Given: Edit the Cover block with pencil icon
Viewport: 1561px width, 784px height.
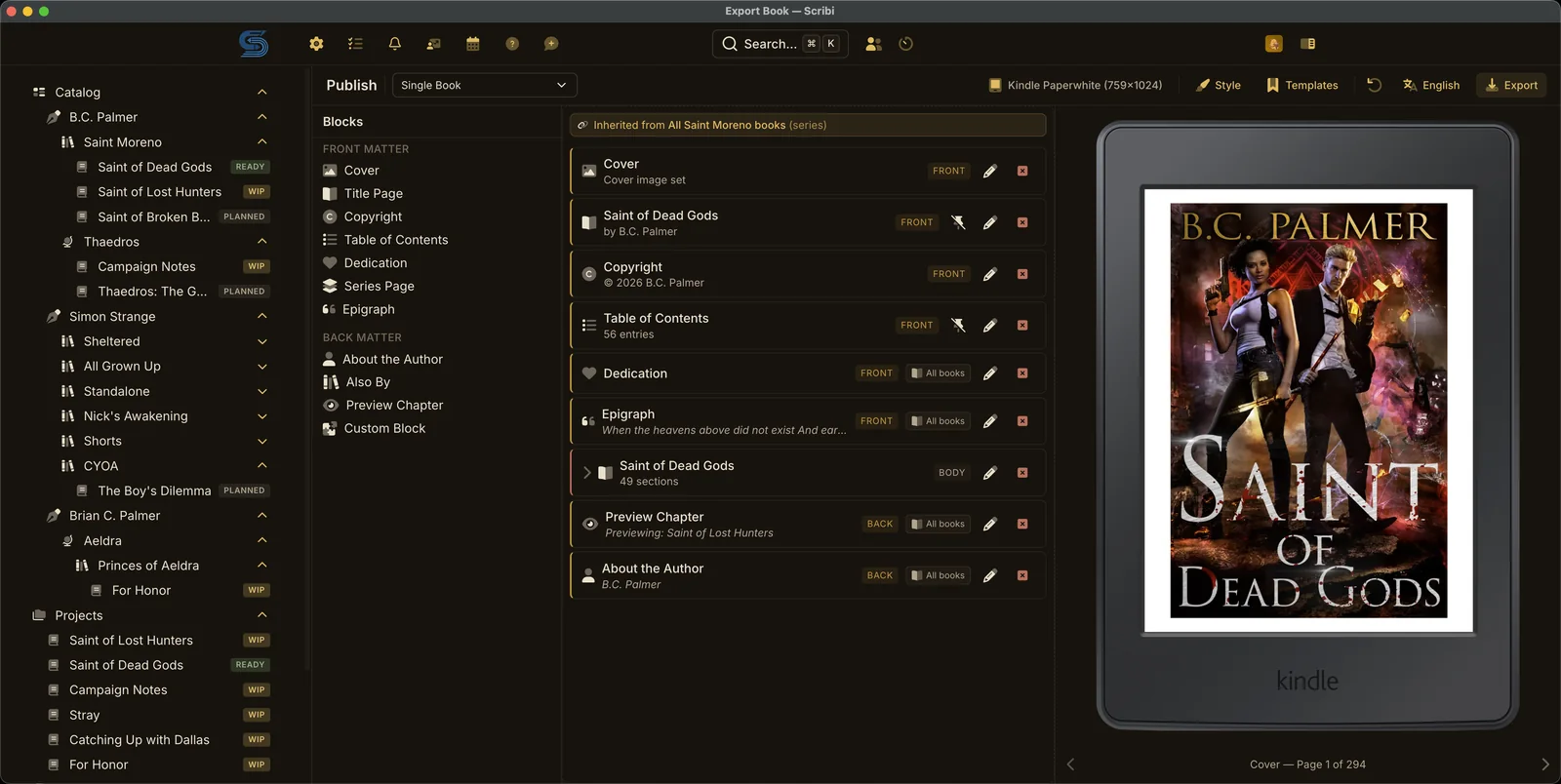Looking at the screenshot, I should pyautogui.click(x=990, y=171).
